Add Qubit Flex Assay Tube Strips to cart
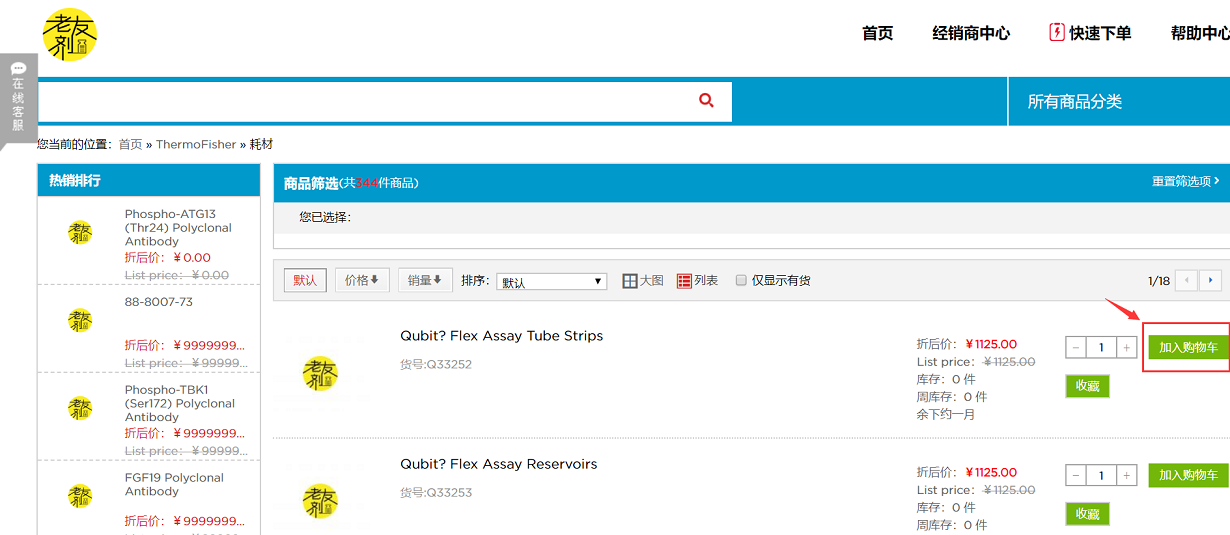This screenshot has height=535, width=1230. pos(1188,348)
